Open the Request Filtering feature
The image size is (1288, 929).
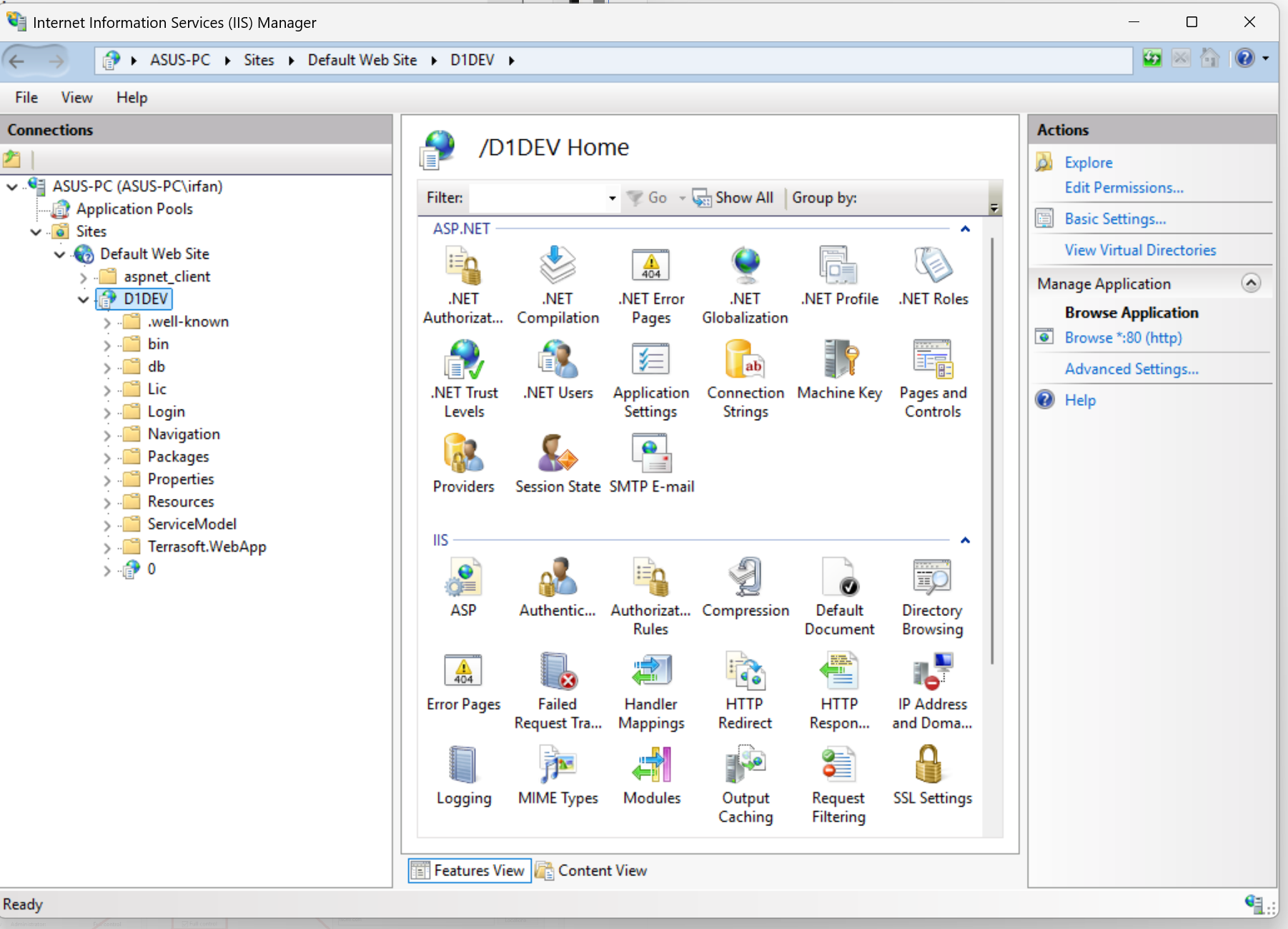click(838, 766)
